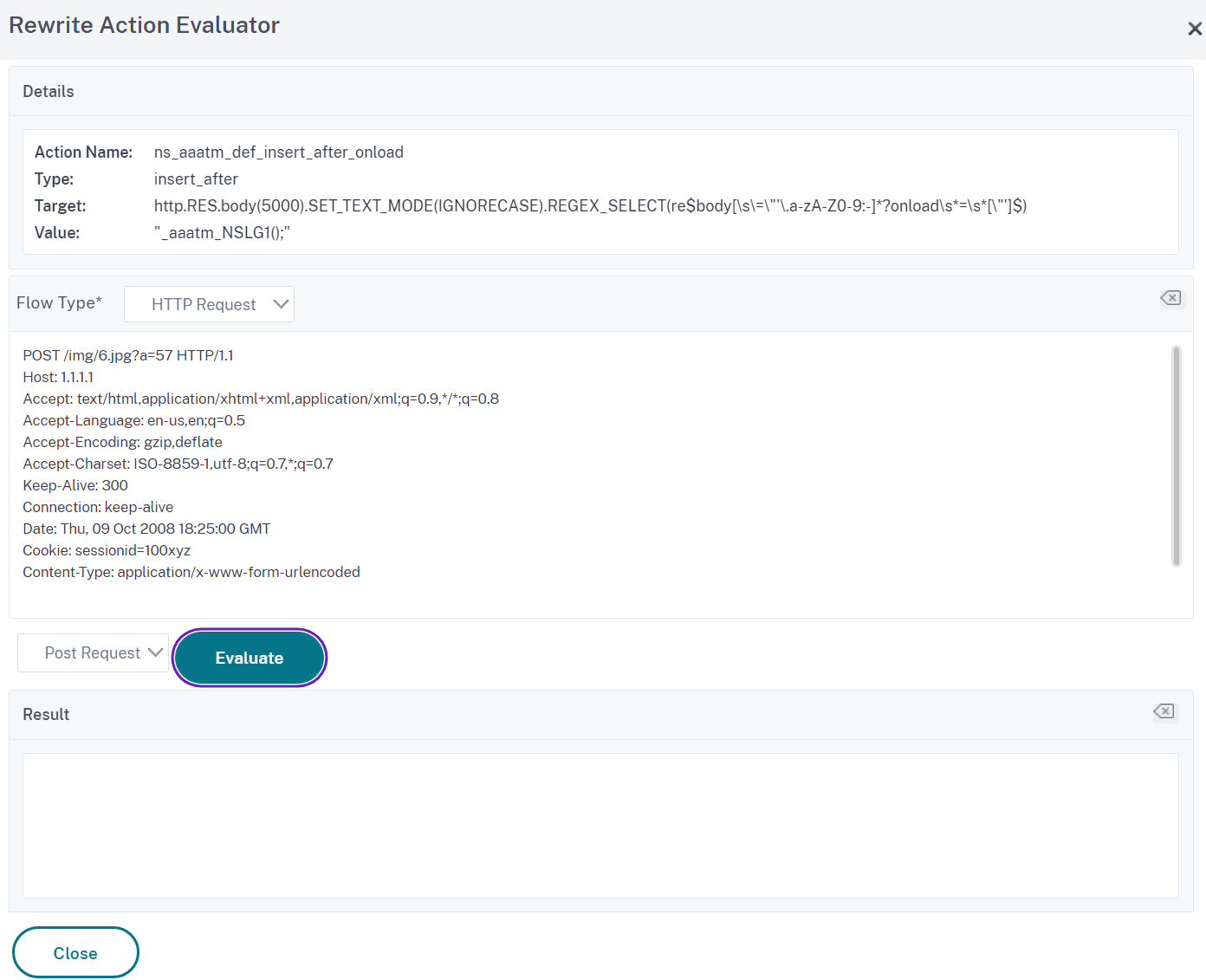The width and height of the screenshot is (1206, 980).
Task: Click the insert_after type value
Action: point(196,179)
